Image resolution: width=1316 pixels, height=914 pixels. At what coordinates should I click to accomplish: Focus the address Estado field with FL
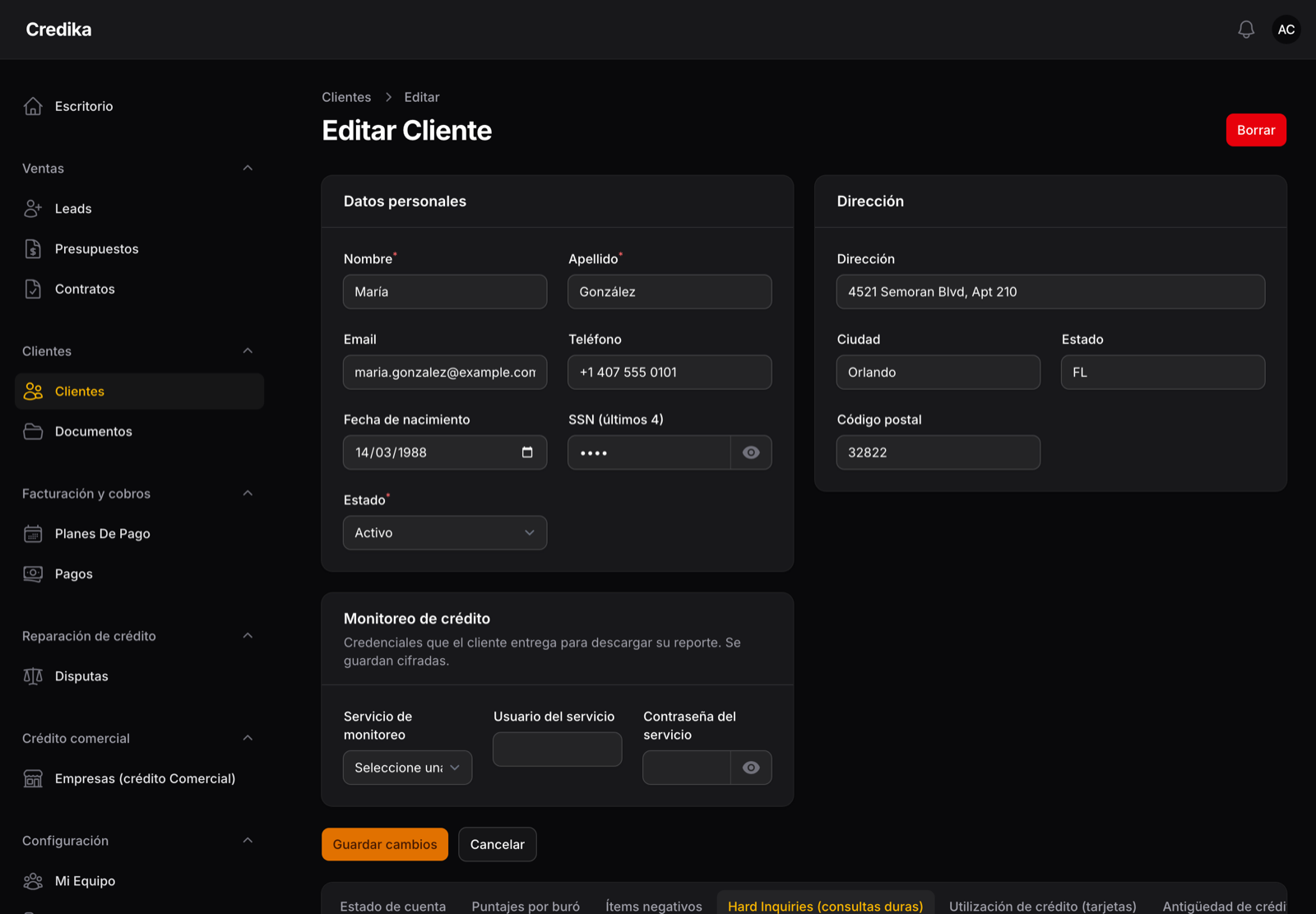click(x=1163, y=373)
